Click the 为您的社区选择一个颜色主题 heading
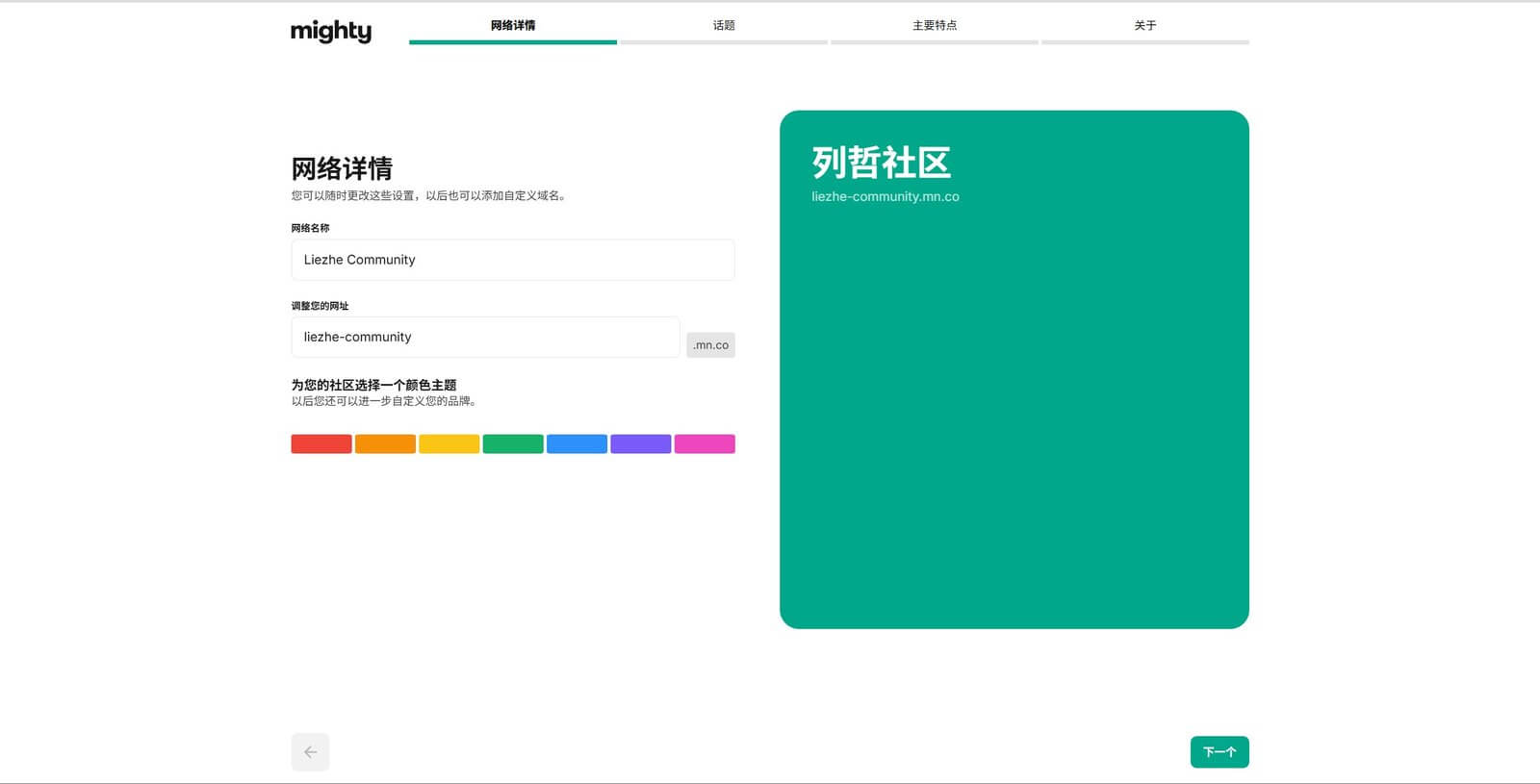1540x784 pixels. [374, 385]
